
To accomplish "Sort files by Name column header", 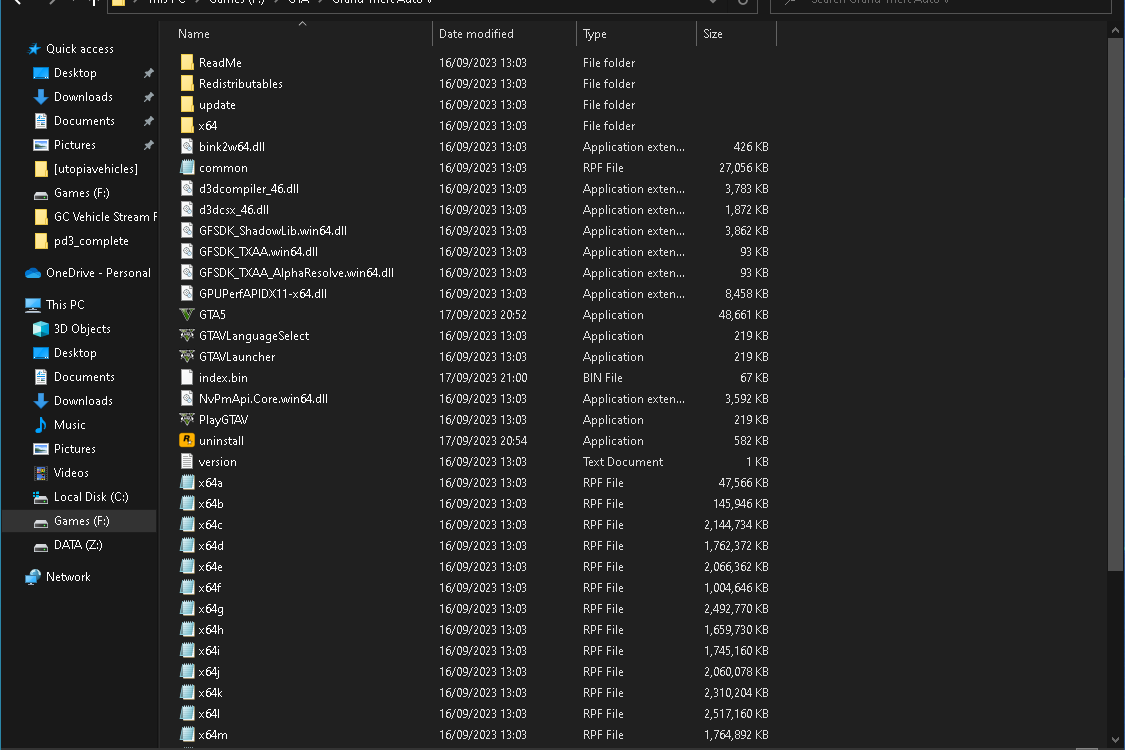I will [x=194, y=34].
